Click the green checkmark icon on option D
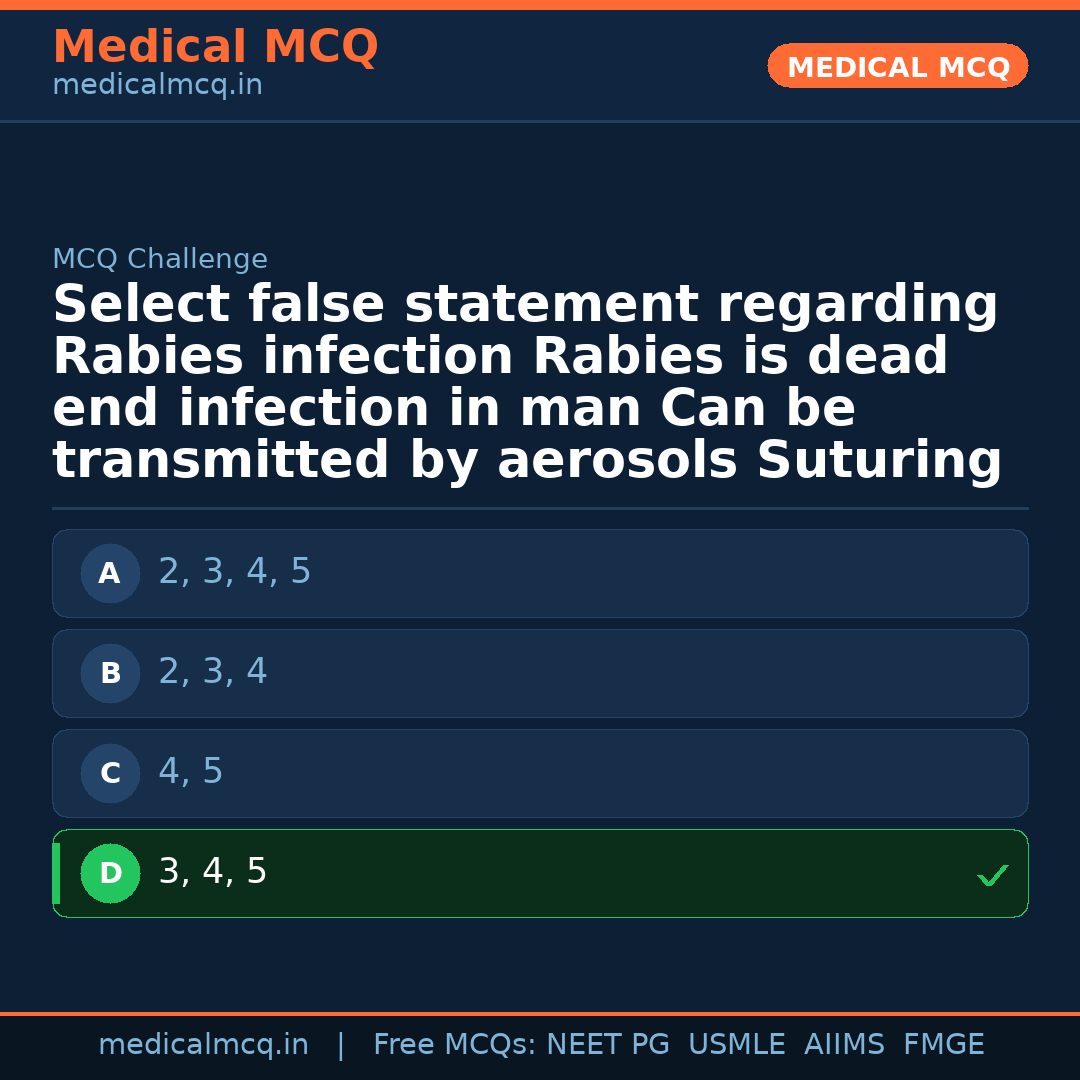The height and width of the screenshot is (1080, 1080). tap(992, 875)
